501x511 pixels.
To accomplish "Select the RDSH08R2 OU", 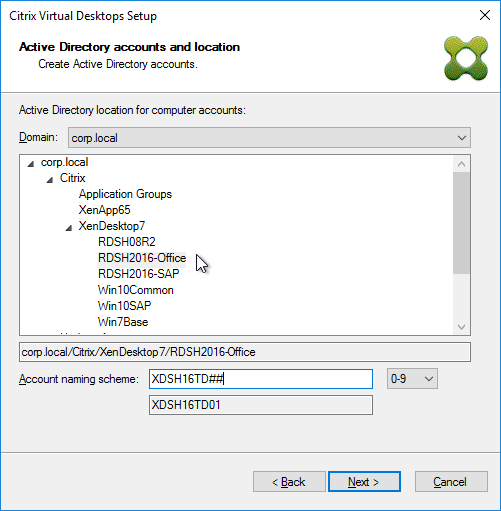I will pos(127,242).
